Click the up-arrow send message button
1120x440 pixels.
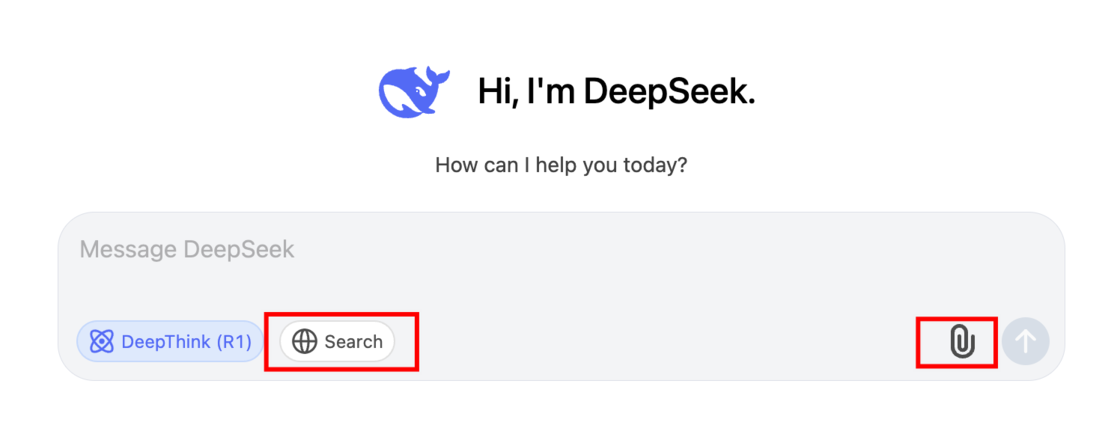click(x=1026, y=341)
